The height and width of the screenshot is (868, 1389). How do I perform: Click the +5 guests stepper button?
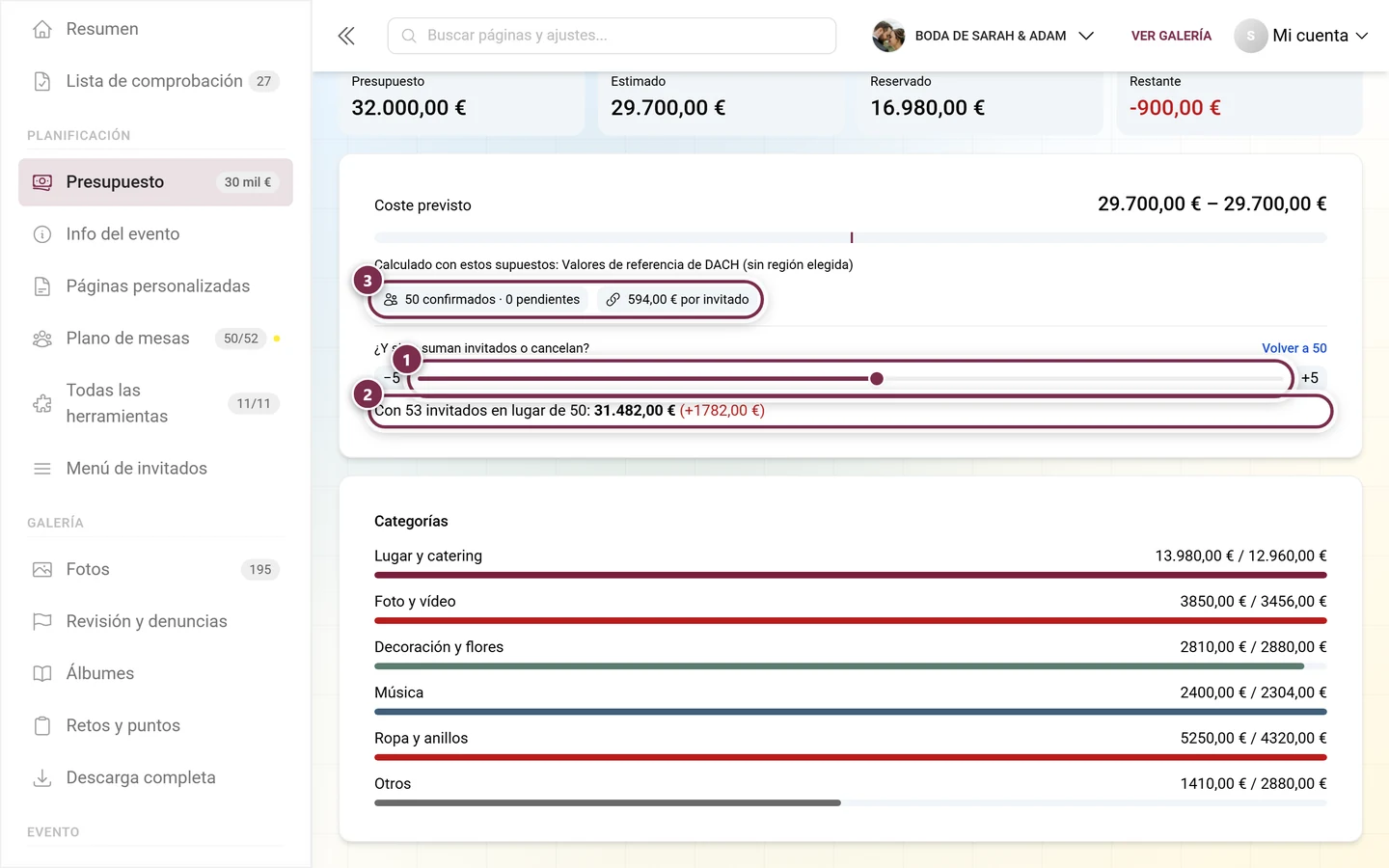click(x=1310, y=378)
